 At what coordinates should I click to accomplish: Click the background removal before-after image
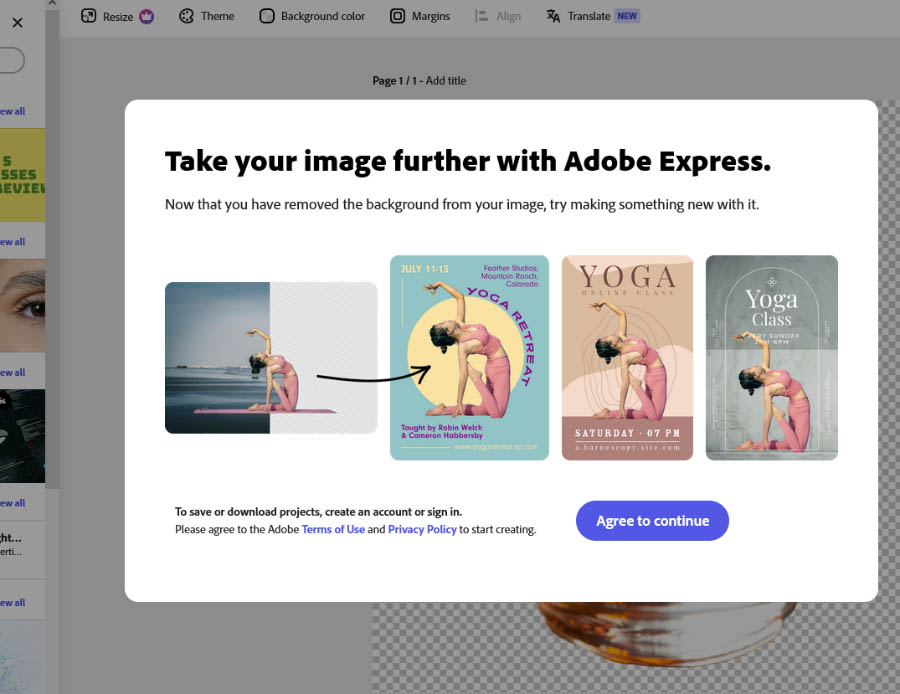271,358
